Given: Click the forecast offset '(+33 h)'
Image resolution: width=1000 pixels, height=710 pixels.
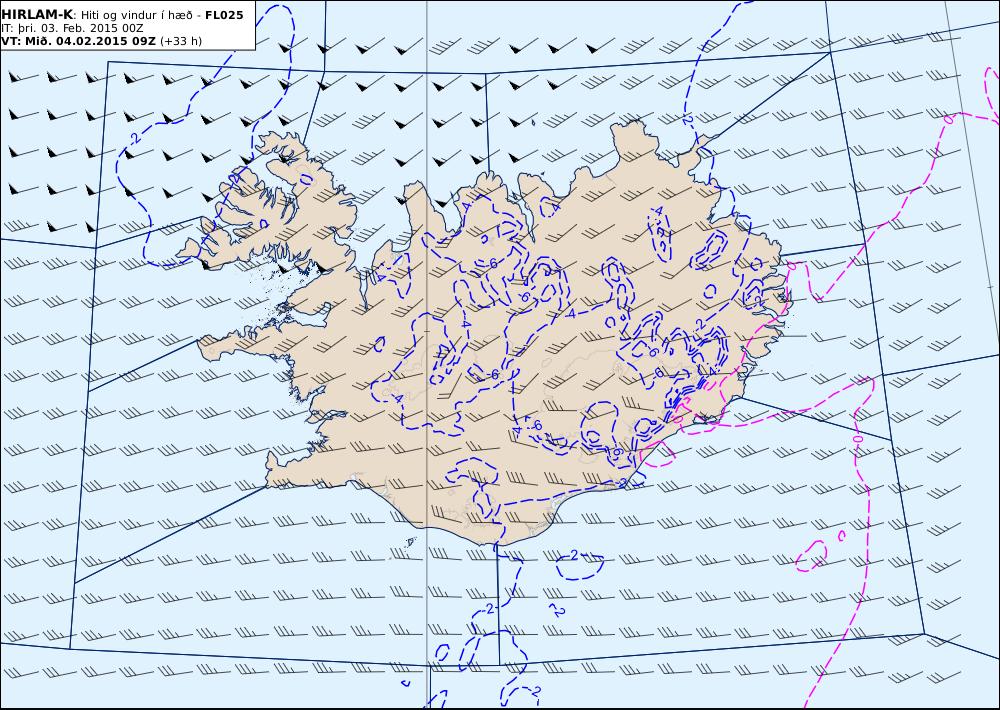Looking at the screenshot, I should click(x=180, y=41).
